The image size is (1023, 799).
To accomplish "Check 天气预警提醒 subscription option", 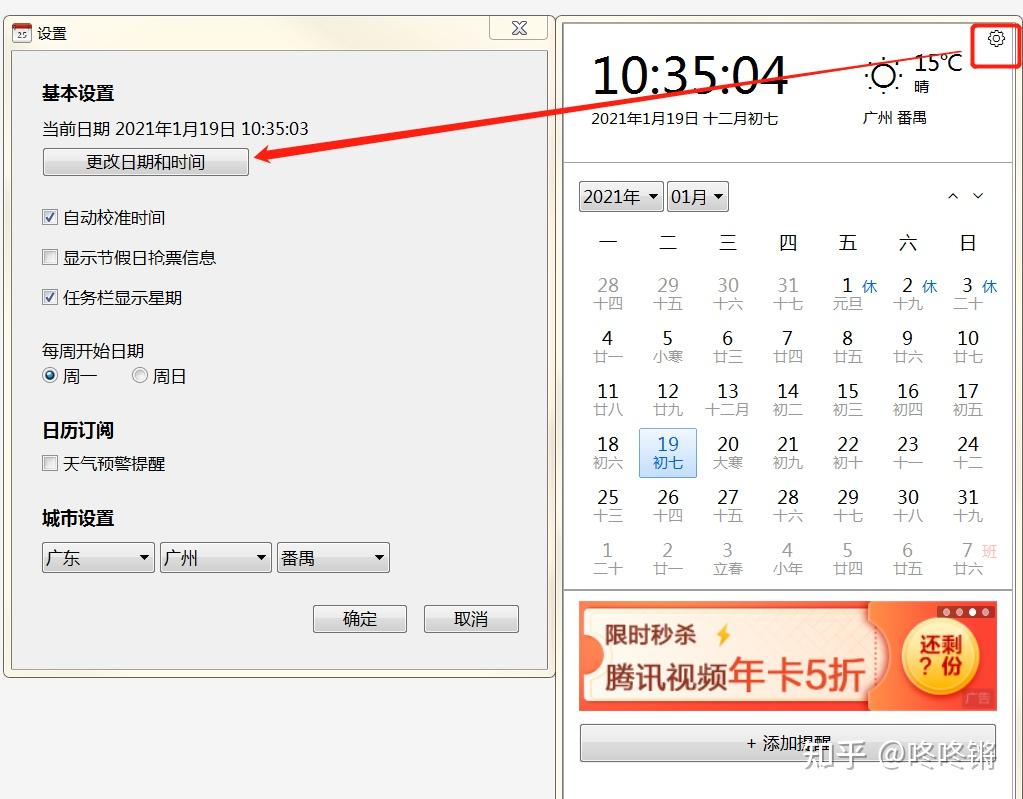I will (50, 463).
